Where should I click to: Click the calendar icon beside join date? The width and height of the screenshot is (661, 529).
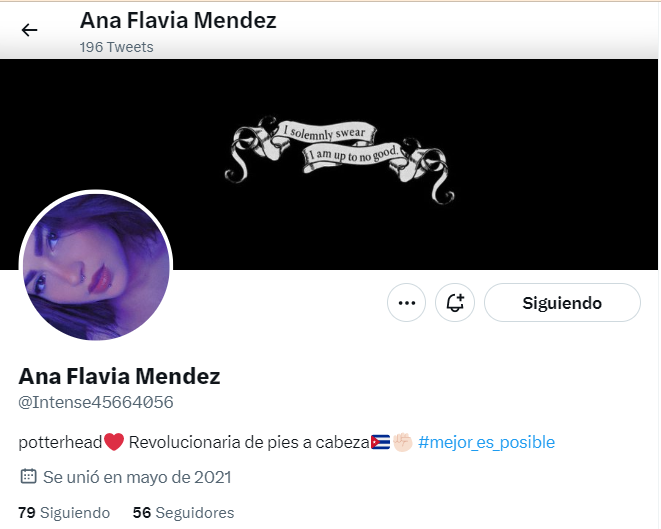click(x=28, y=477)
